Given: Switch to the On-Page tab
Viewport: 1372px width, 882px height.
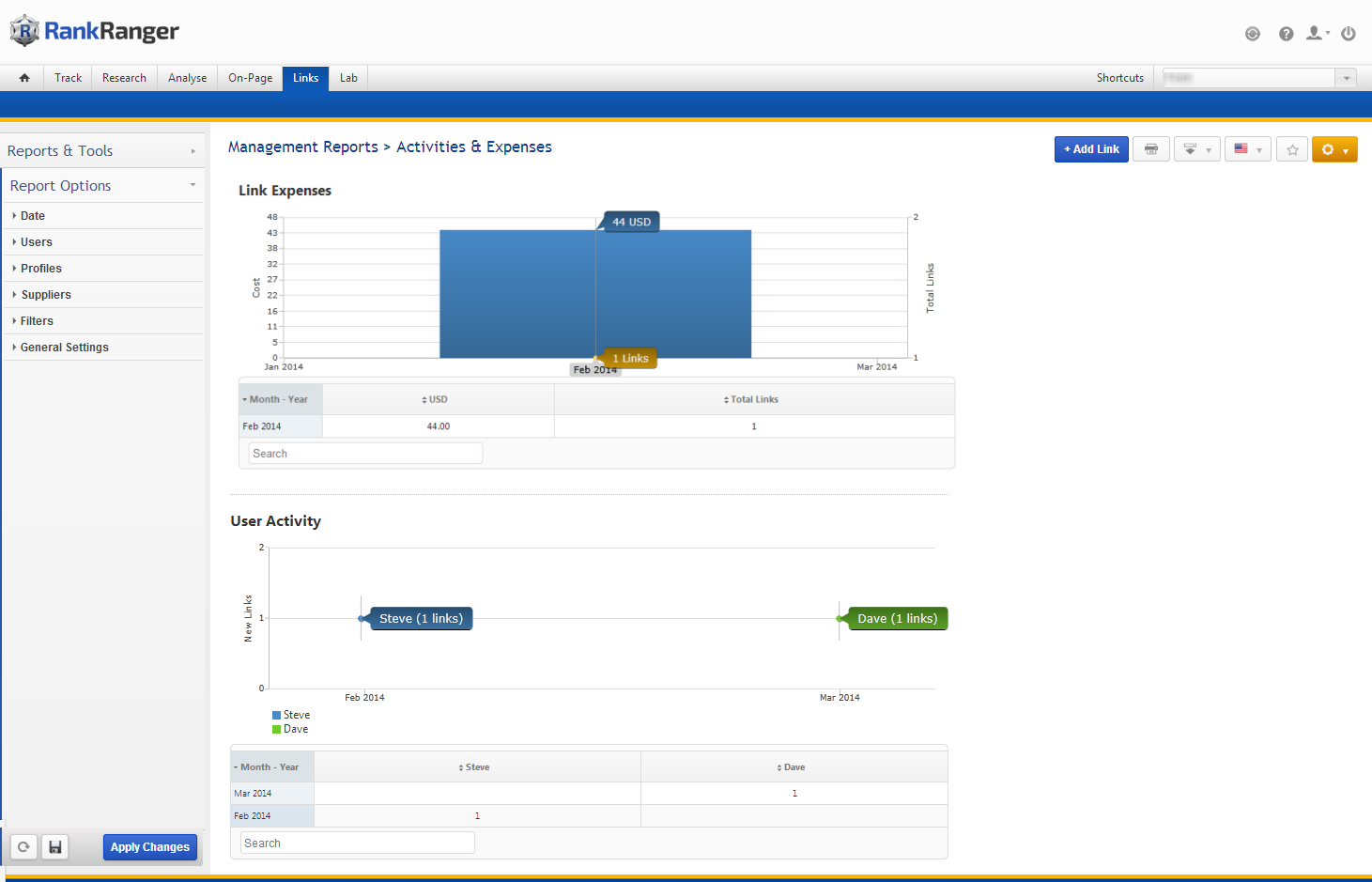Looking at the screenshot, I should pos(250,78).
